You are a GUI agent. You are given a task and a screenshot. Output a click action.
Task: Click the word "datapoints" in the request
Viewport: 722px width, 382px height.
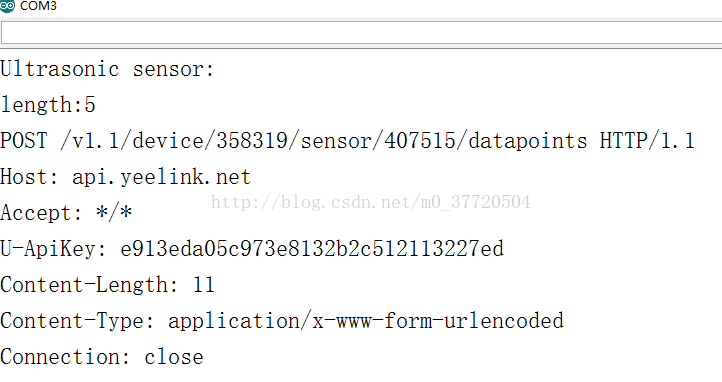pos(528,140)
